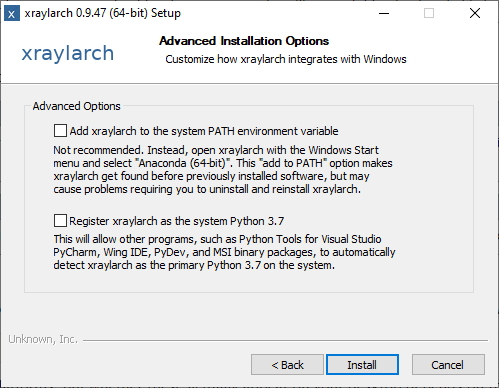This screenshot has height=388, width=499.
Task: Enable the add to system PATH checkbox
Action: [60, 131]
